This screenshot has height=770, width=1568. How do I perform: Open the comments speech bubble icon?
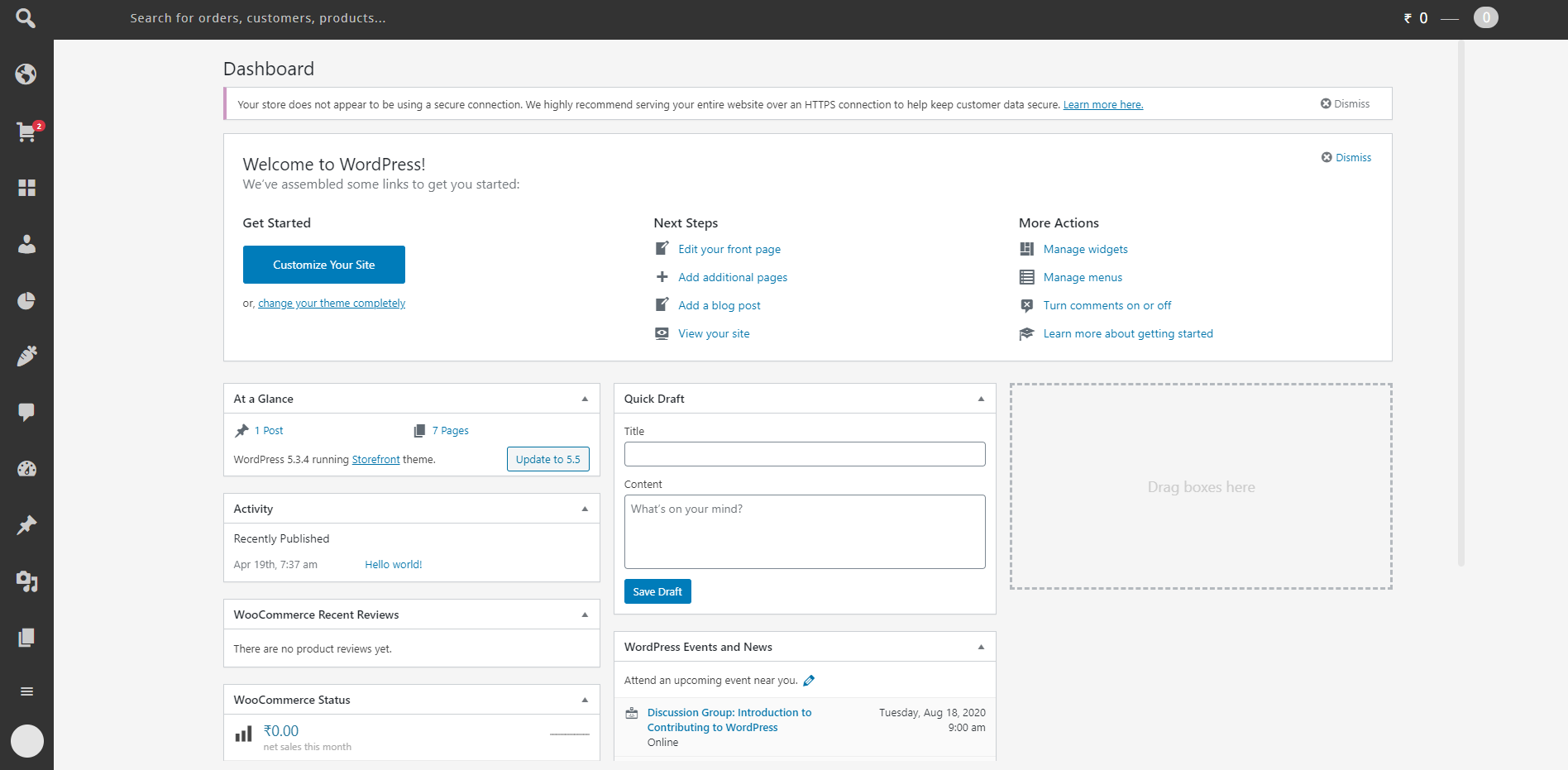26,412
